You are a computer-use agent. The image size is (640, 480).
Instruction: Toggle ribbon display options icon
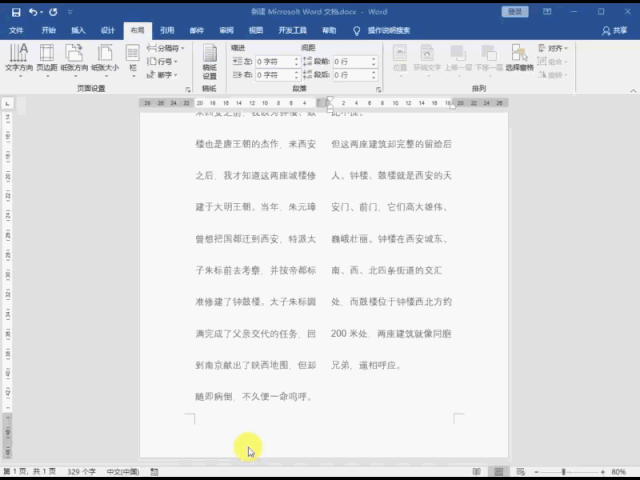[547, 12]
